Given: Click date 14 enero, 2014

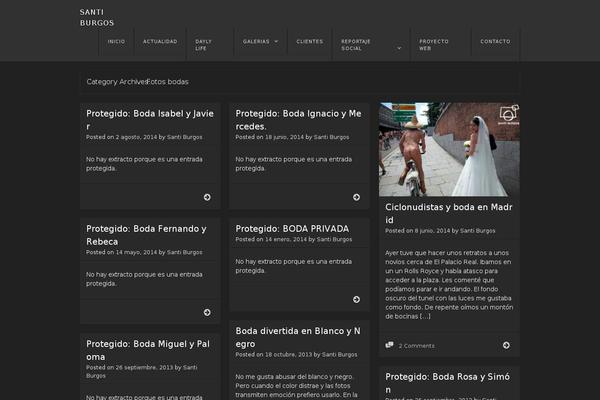Looking at the screenshot, I should click(286, 239).
